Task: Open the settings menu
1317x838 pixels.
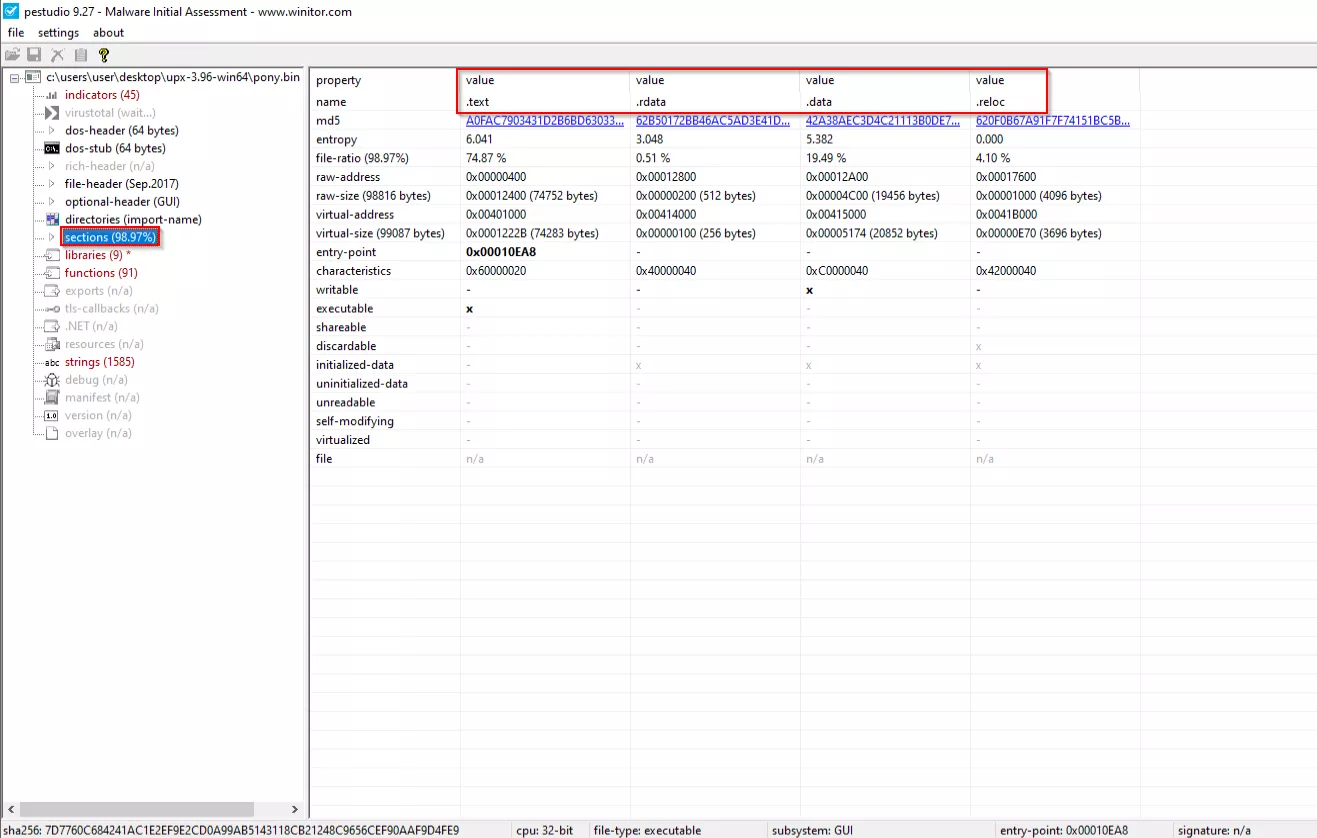Action: coord(58,32)
